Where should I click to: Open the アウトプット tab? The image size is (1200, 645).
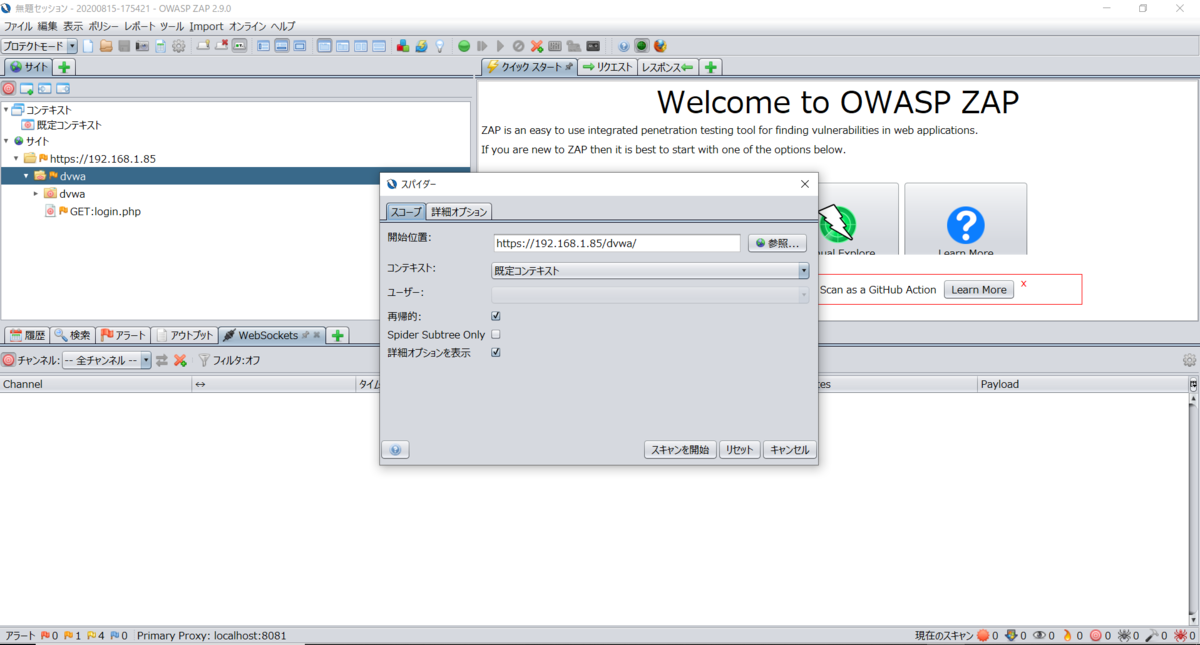185,335
